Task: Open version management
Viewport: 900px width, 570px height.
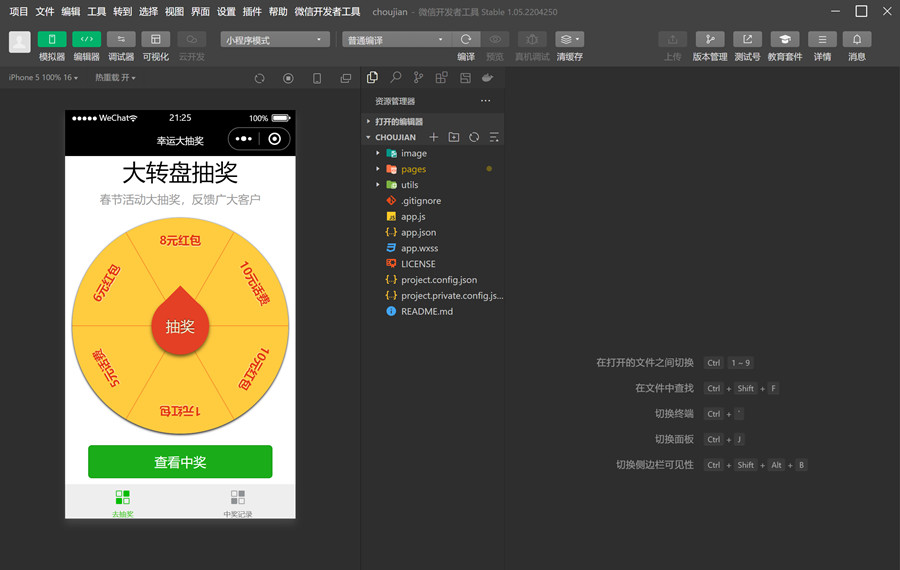Action: [x=710, y=39]
